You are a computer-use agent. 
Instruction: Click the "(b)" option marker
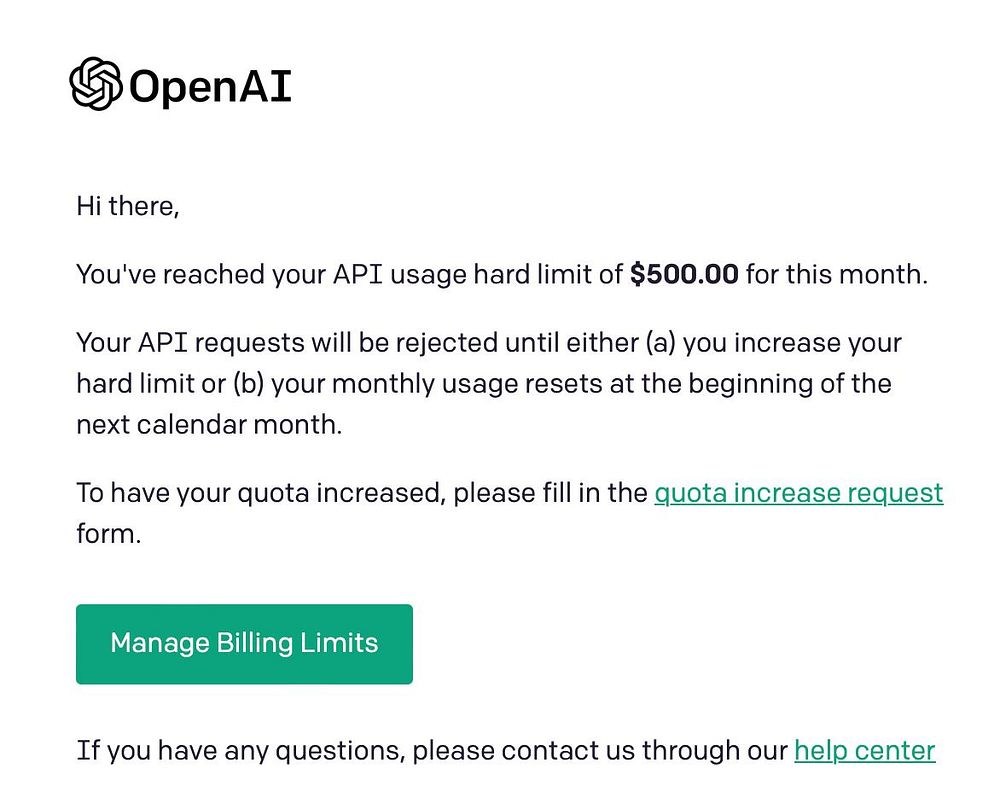tap(249, 384)
